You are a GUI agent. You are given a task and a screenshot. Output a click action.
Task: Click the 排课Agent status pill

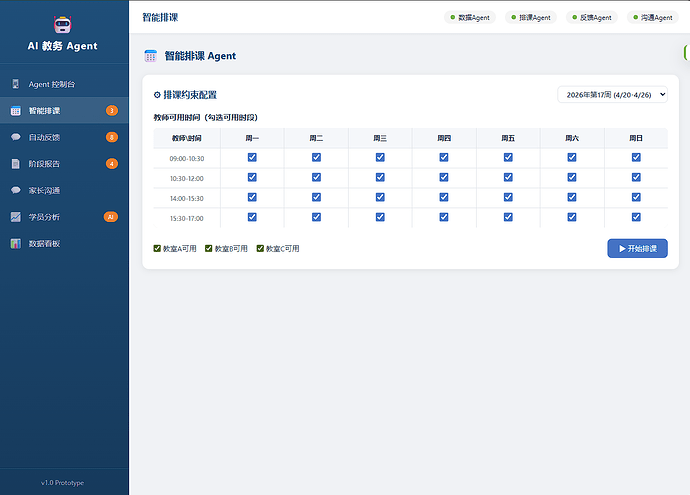(x=531, y=17)
